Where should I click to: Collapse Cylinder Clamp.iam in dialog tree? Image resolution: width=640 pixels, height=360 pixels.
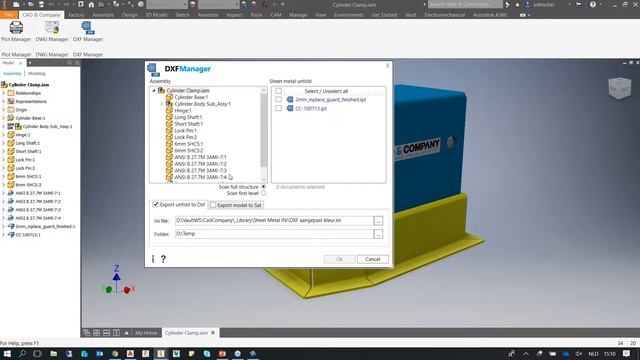pyautogui.click(x=154, y=91)
